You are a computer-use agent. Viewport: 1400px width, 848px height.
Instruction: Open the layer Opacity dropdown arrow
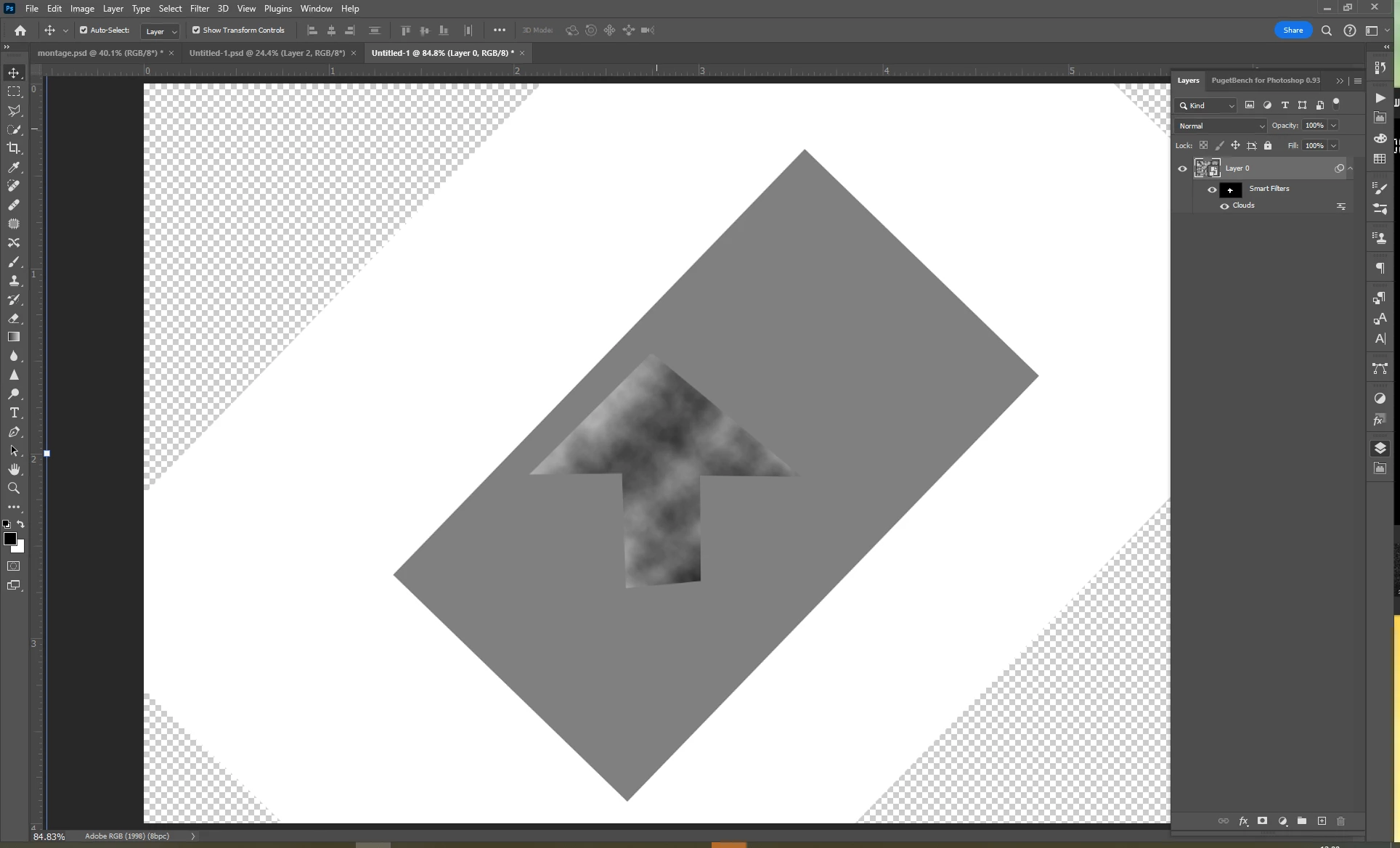pyautogui.click(x=1334, y=126)
